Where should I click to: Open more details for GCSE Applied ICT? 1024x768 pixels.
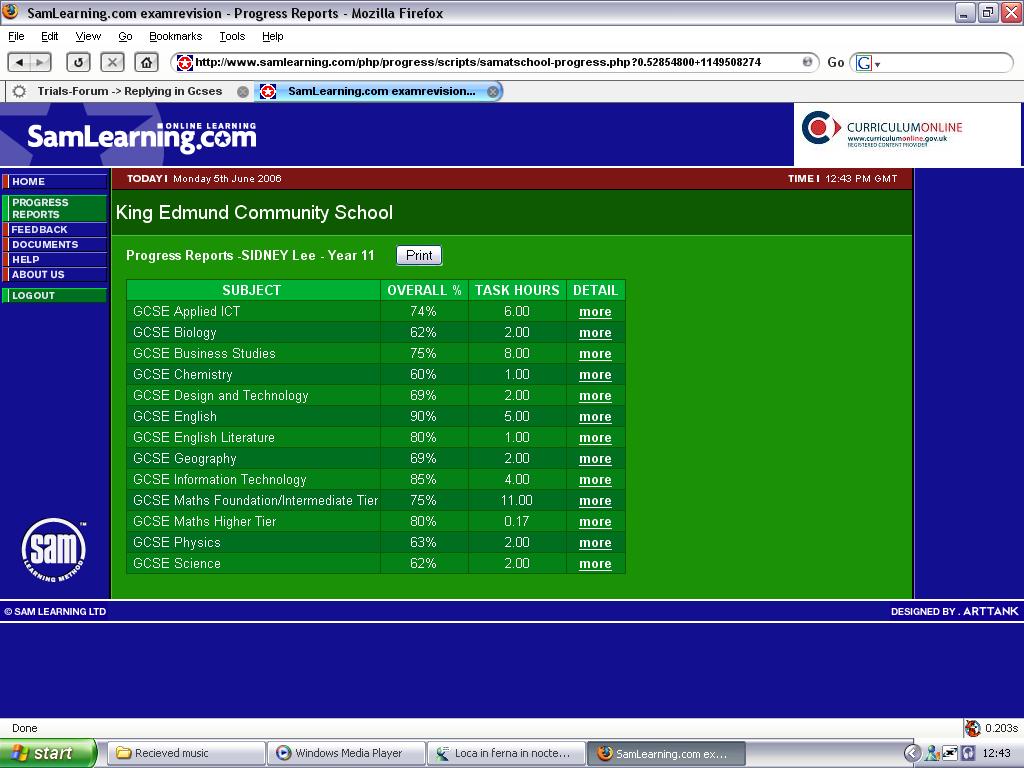[x=595, y=312]
